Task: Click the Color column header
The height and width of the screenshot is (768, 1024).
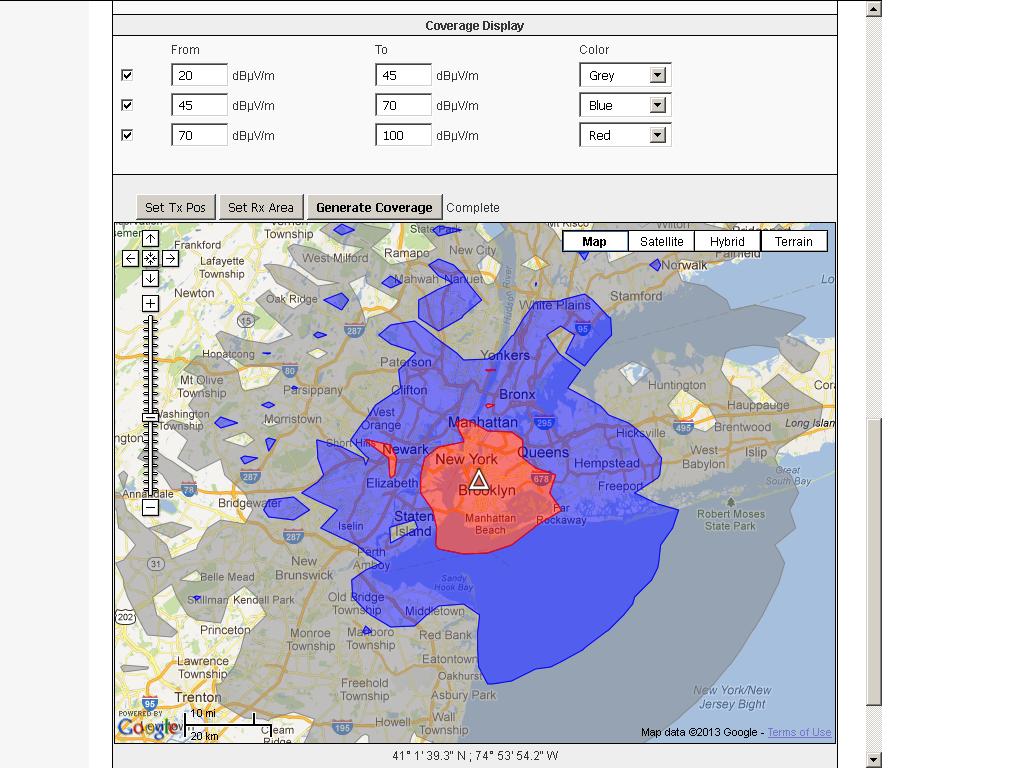Action: [x=594, y=50]
